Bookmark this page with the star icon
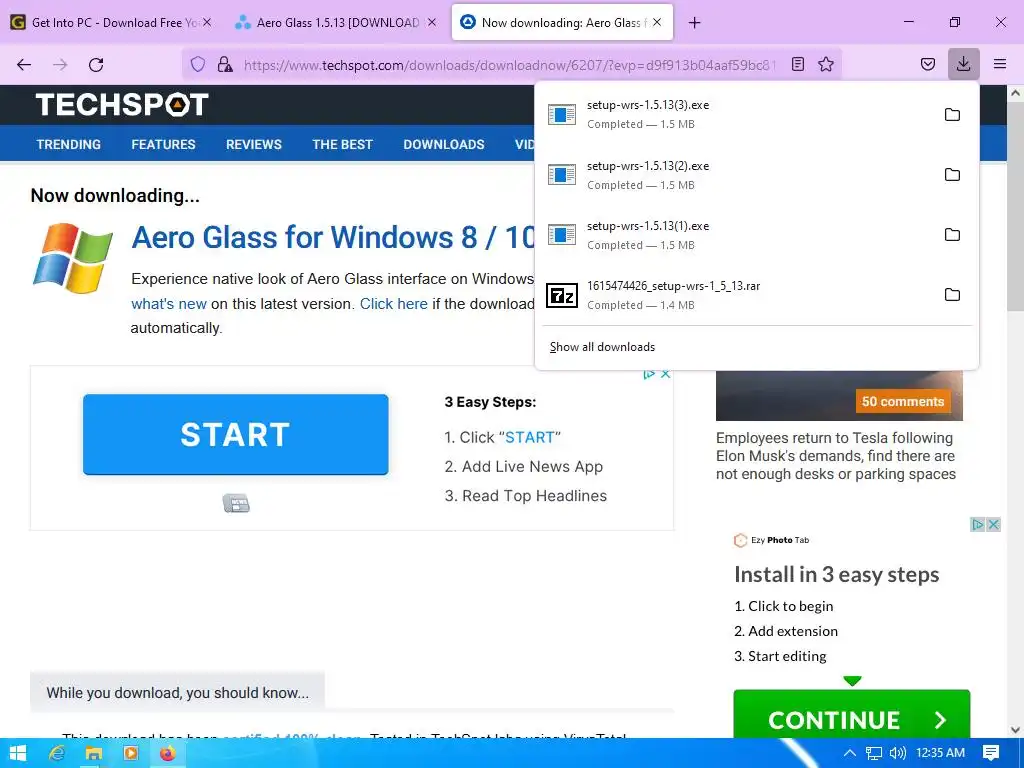1024x768 pixels. coord(825,64)
